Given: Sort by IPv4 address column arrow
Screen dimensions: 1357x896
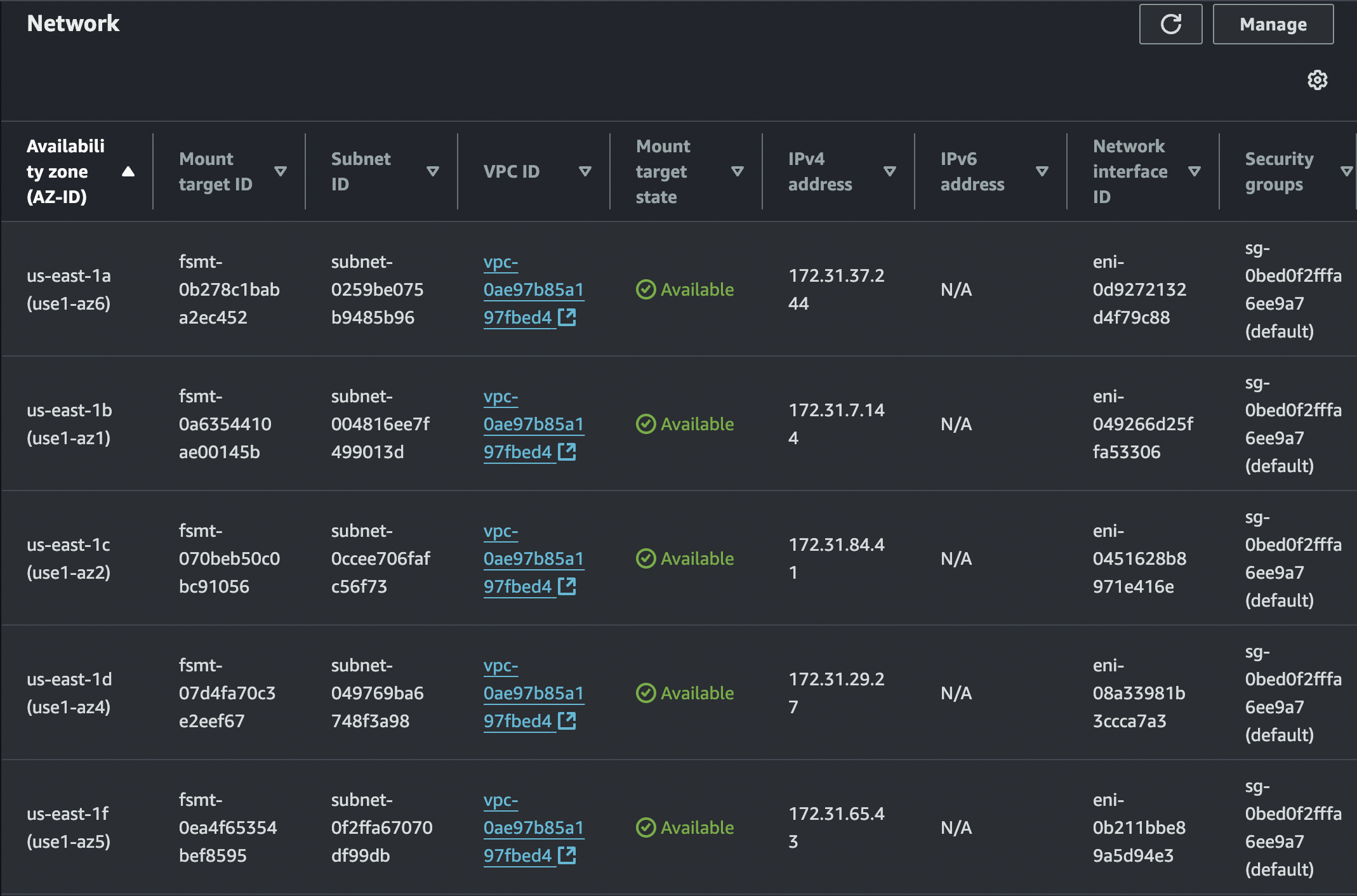Looking at the screenshot, I should (890, 171).
